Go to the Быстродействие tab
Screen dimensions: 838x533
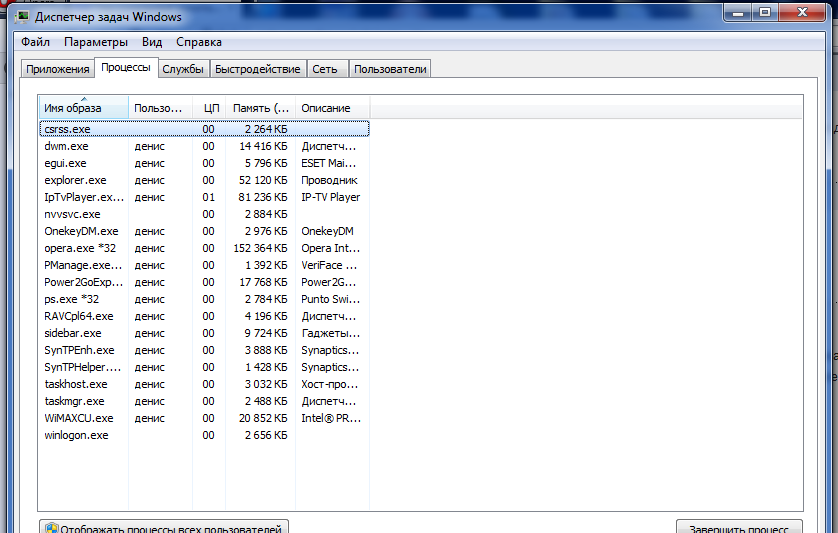257,69
